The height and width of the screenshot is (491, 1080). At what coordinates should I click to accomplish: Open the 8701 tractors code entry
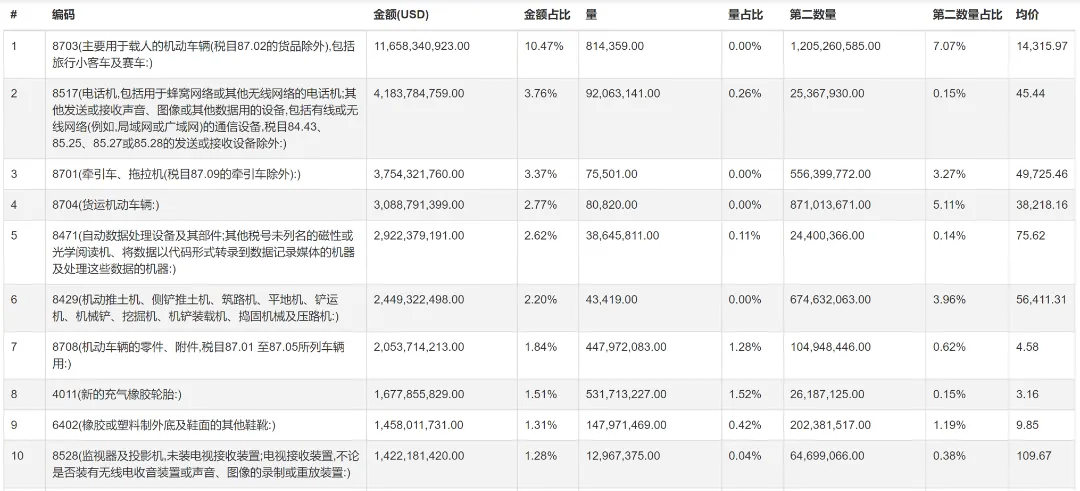coord(177,174)
